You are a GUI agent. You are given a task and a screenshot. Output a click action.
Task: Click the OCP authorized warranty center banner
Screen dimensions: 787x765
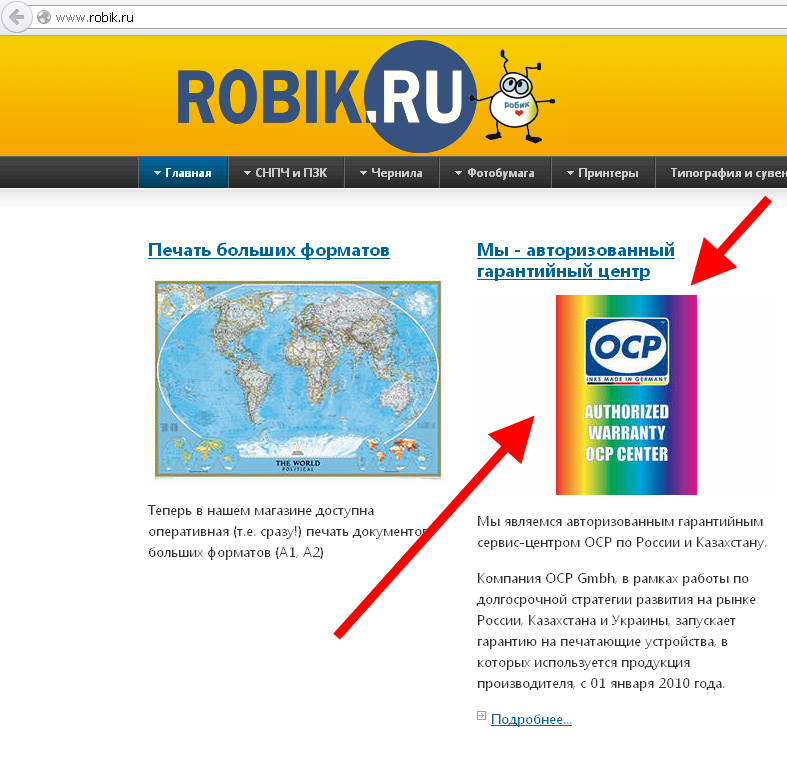[626, 395]
